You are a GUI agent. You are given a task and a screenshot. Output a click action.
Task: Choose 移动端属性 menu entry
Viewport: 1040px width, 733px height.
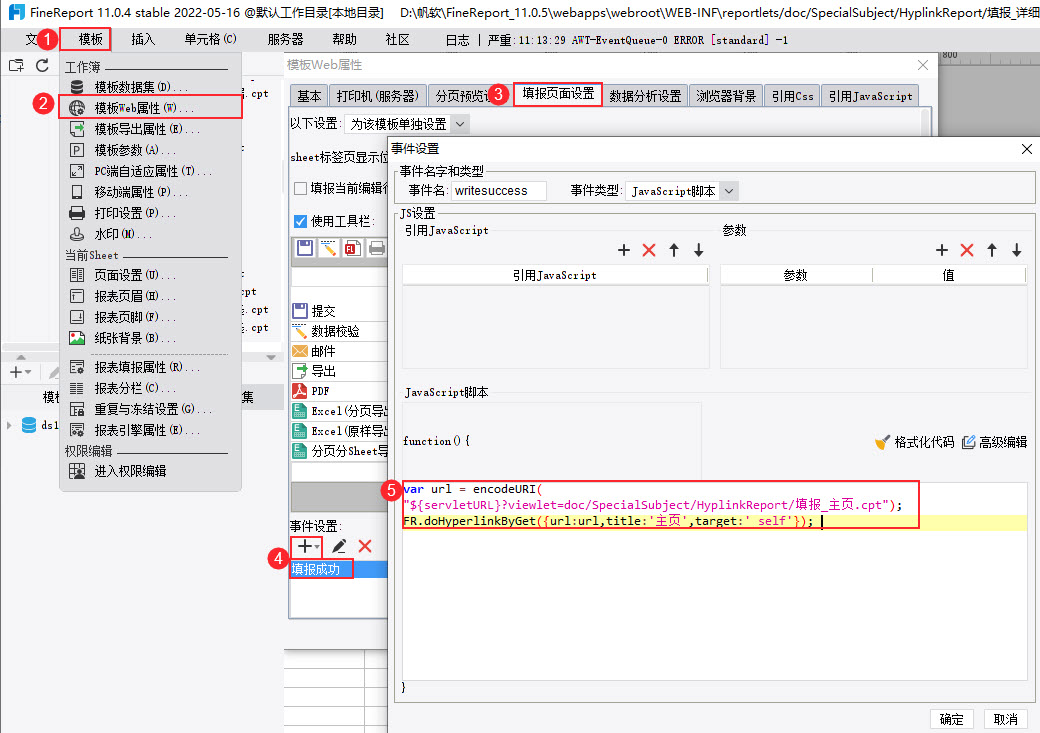[150, 192]
